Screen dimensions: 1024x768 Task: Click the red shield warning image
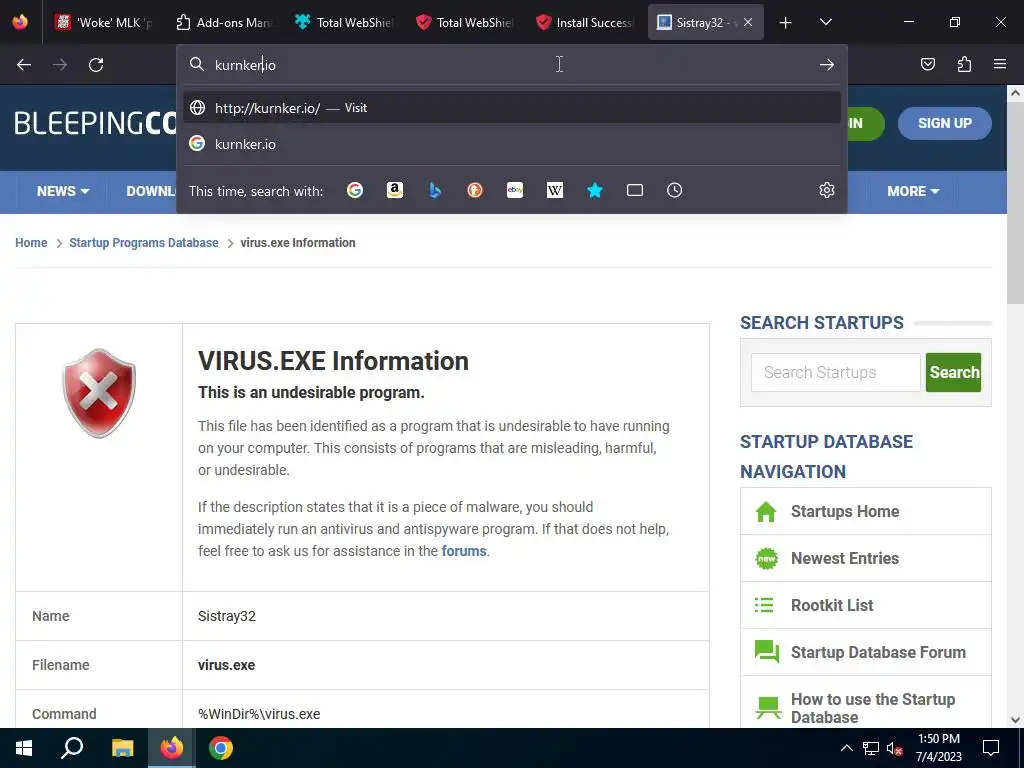tap(99, 393)
